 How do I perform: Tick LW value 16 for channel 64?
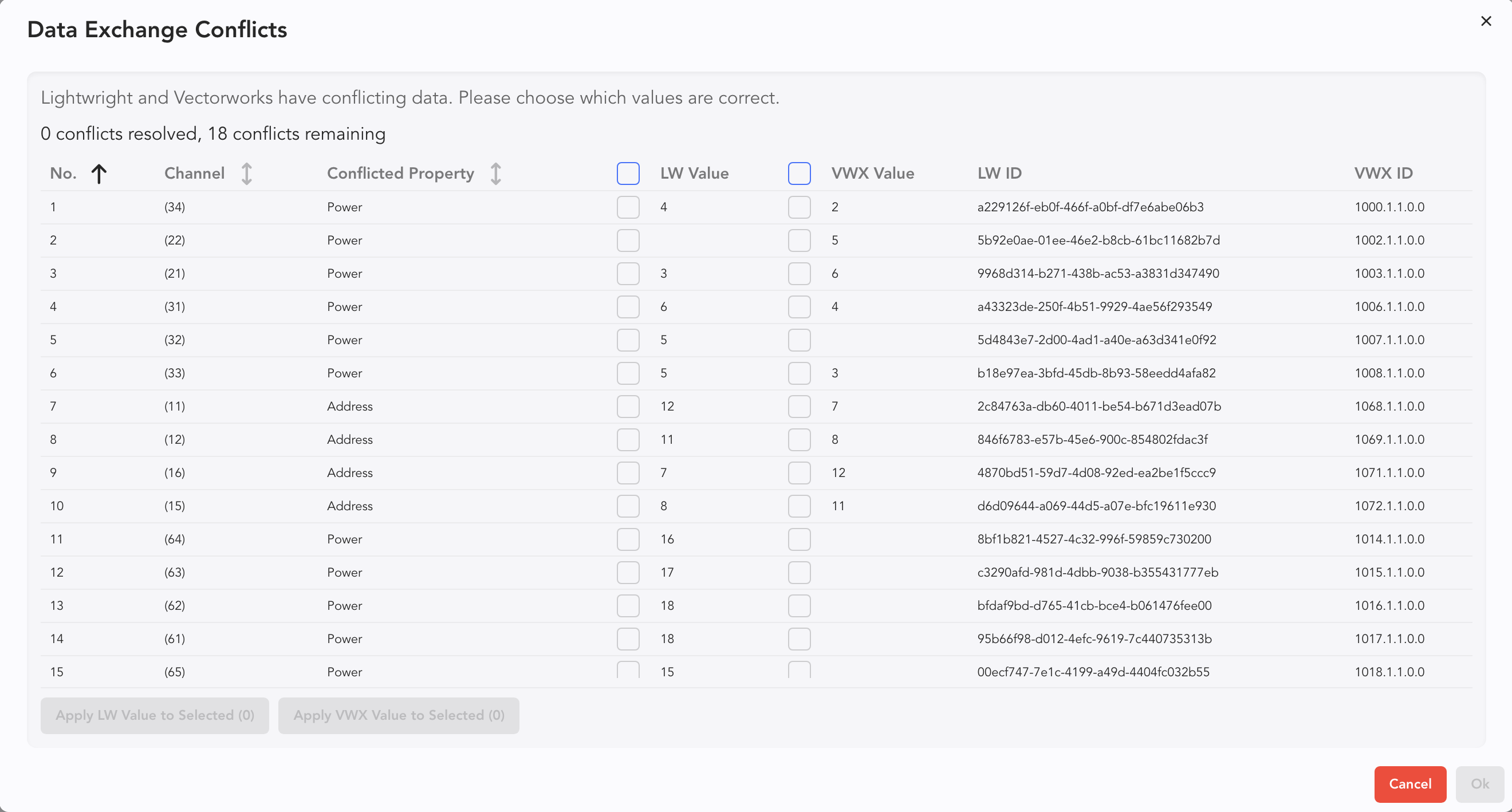click(x=628, y=539)
